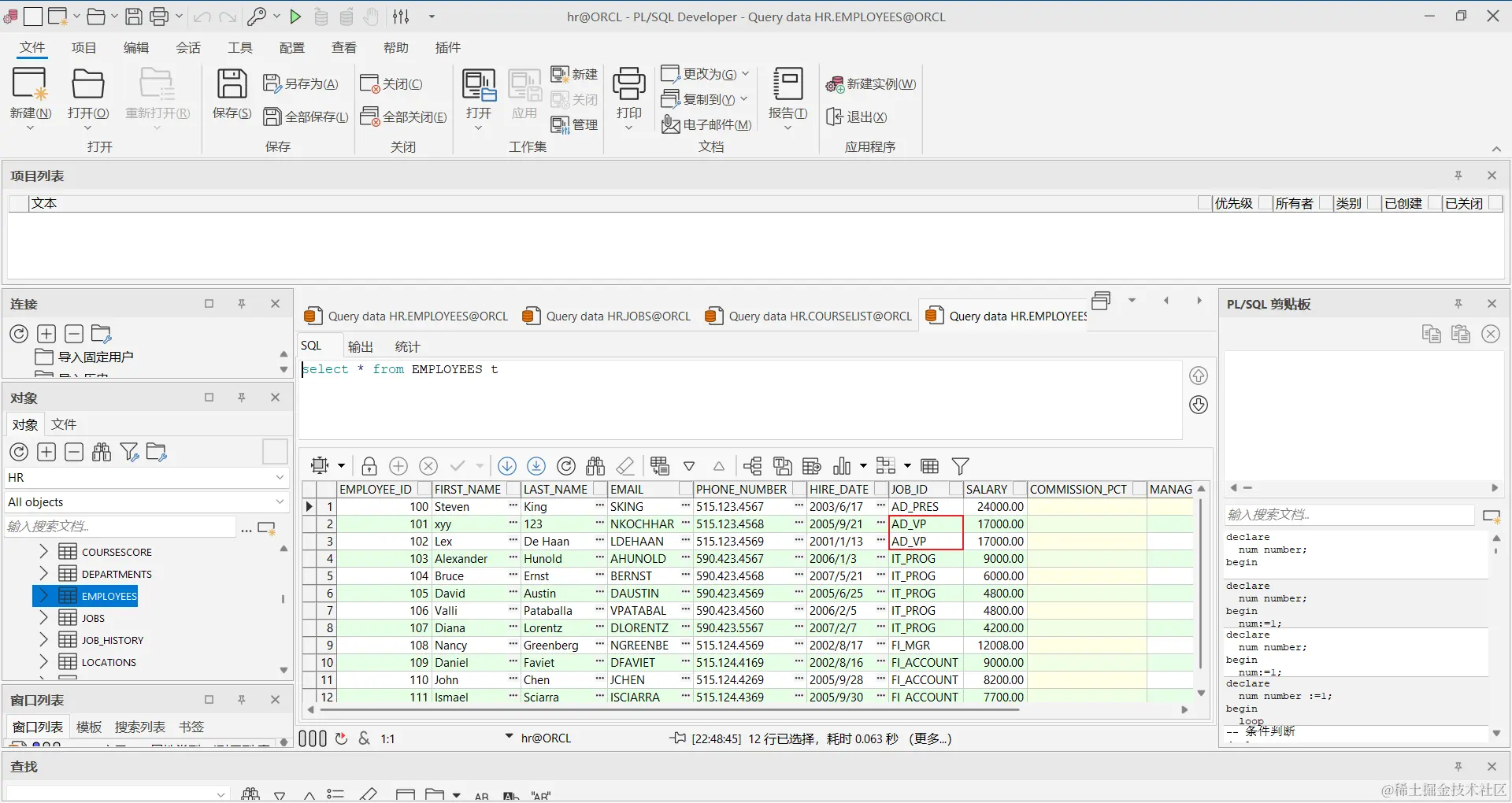Click previous SQL up-arrow circle beside editor
Screen dimensions: 1512x803
(1199, 376)
